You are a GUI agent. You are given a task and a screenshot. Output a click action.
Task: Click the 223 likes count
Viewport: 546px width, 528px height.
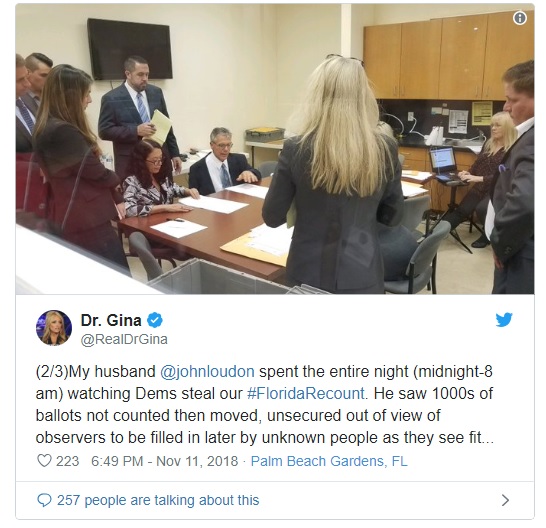coord(68,461)
